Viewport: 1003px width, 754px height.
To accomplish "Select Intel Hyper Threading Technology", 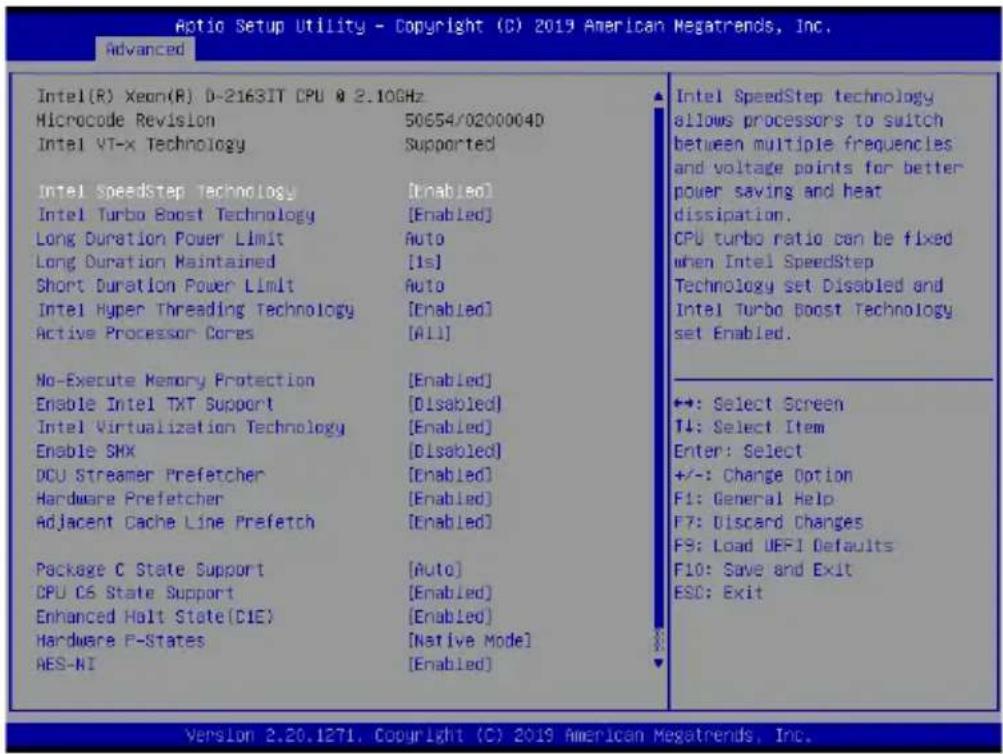I will click(x=195, y=310).
